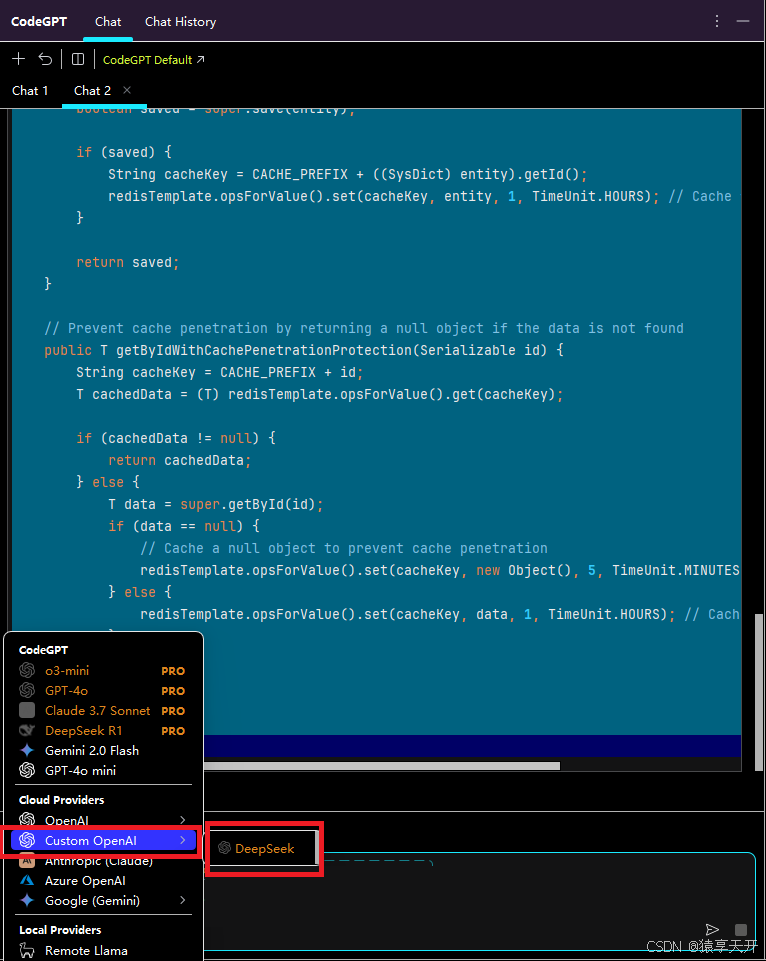
Task: Click the undo arrow icon in toolbar
Action: click(45, 59)
